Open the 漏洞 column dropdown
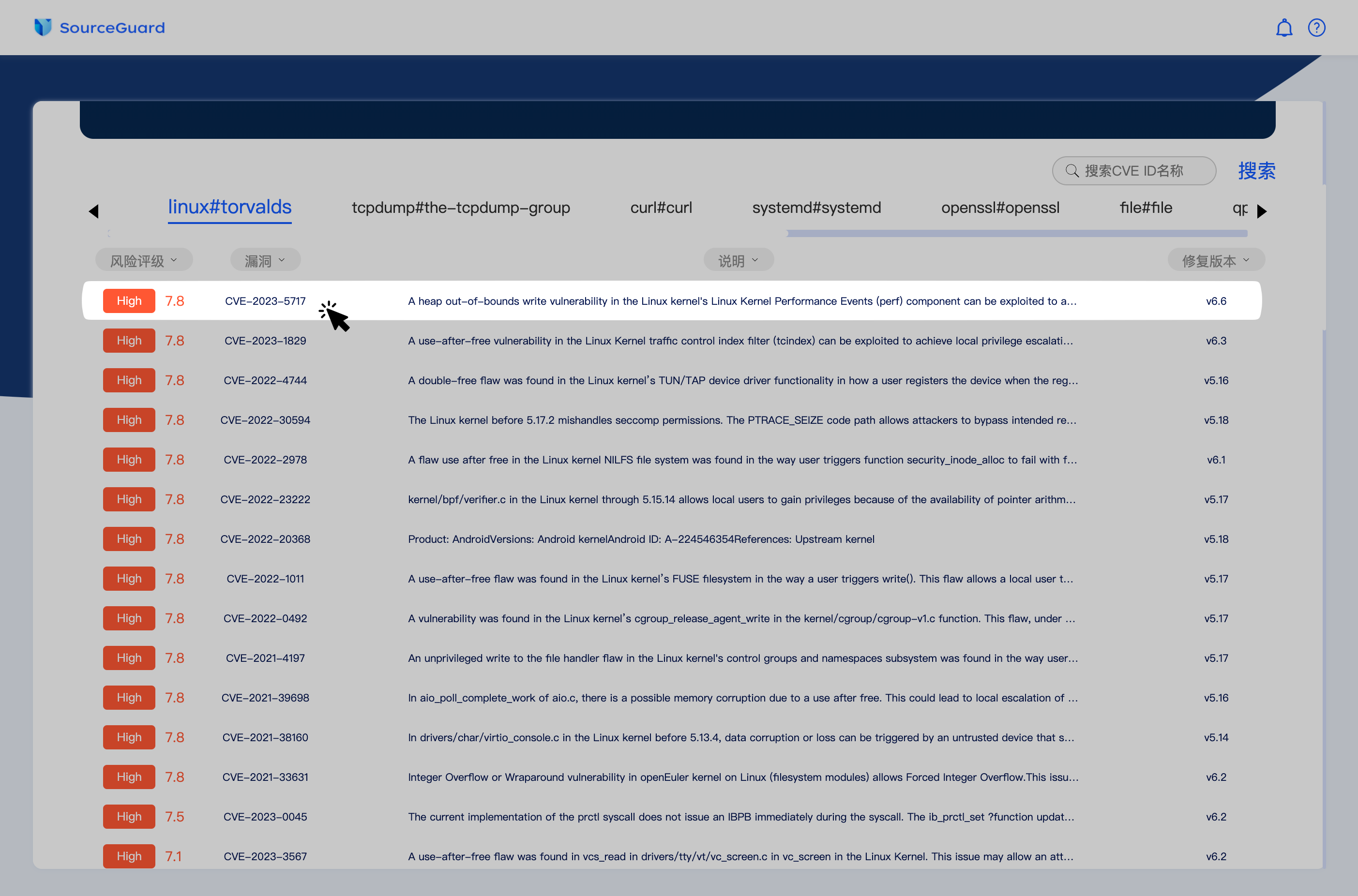Viewport: 1358px width, 896px height. tap(265, 261)
